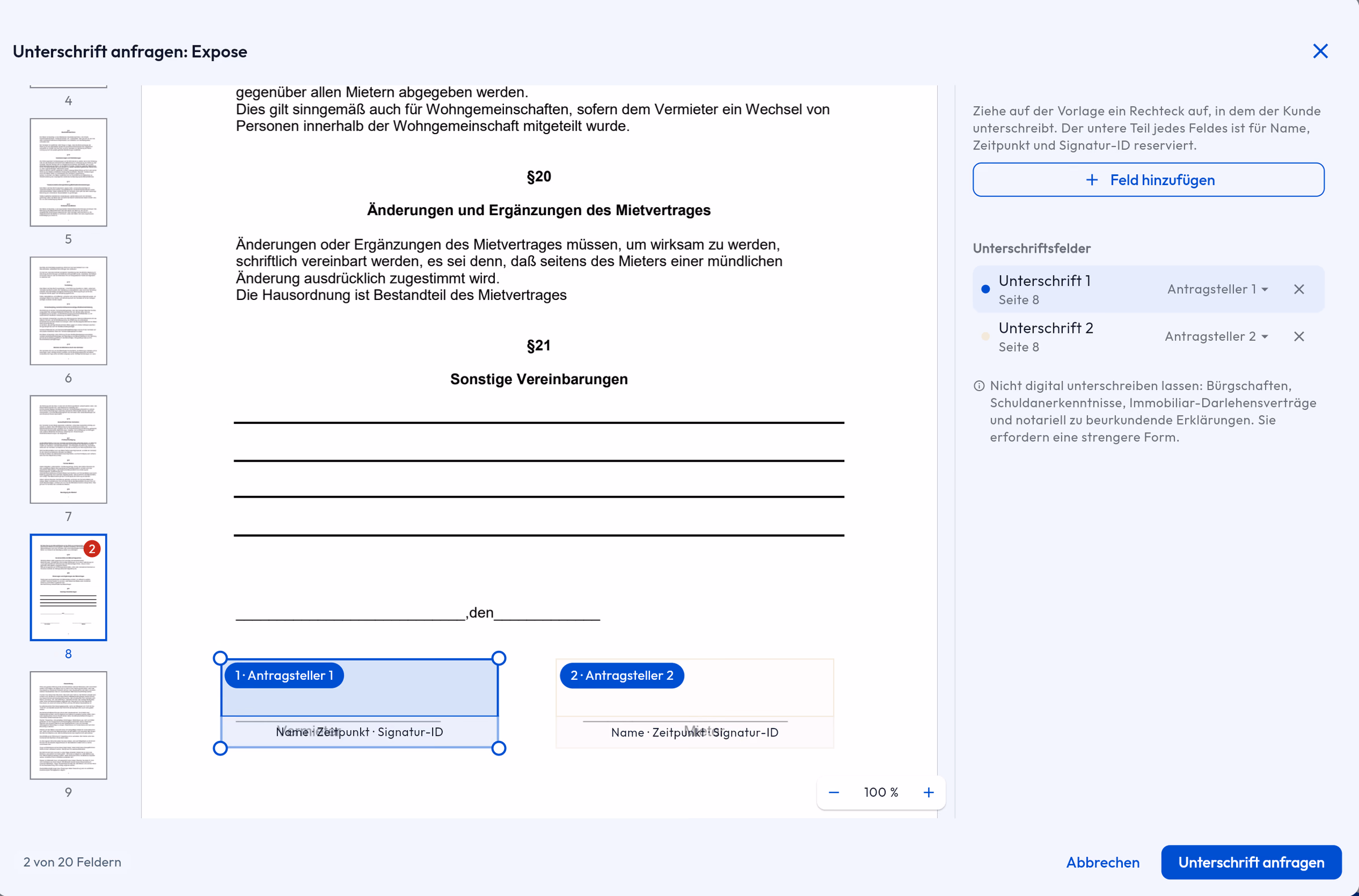1359x896 pixels.
Task: Click the Unterschriftsfelder section heading
Action: pyautogui.click(x=1032, y=248)
